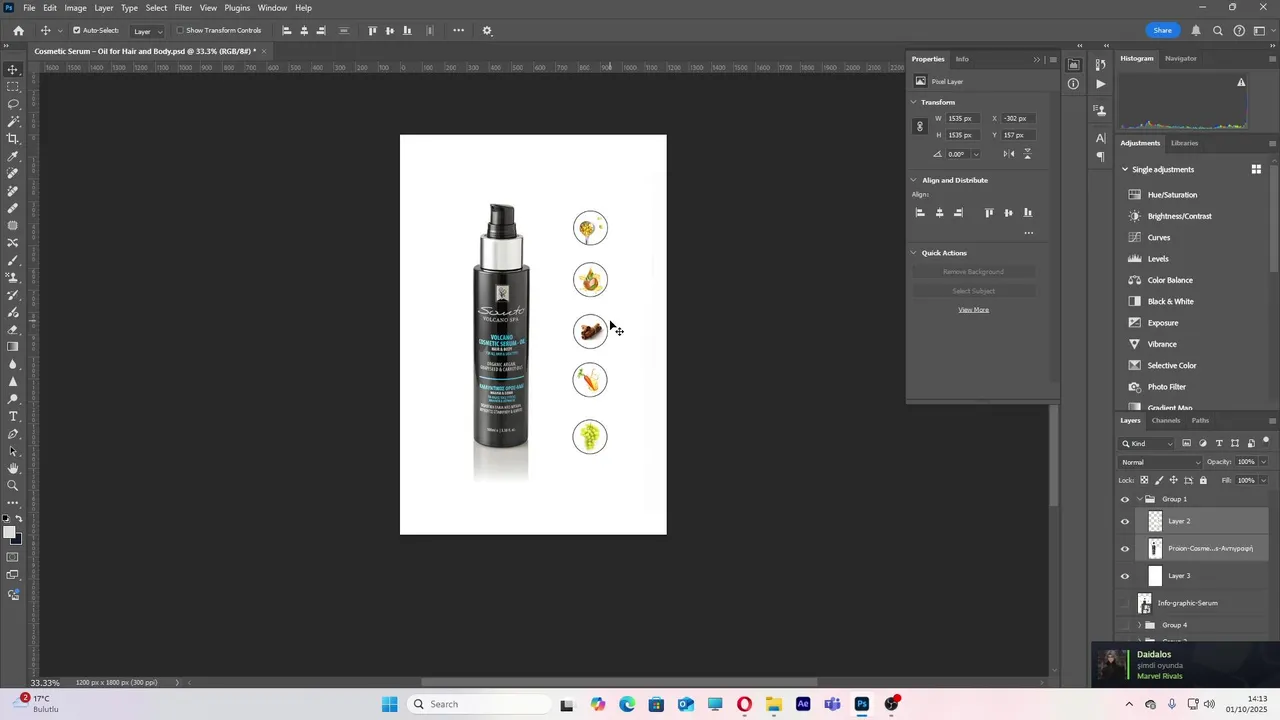Screen dimensions: 1280x720
Task: Hide Layer 2 visibility eye
Action: coord(1125,521)
